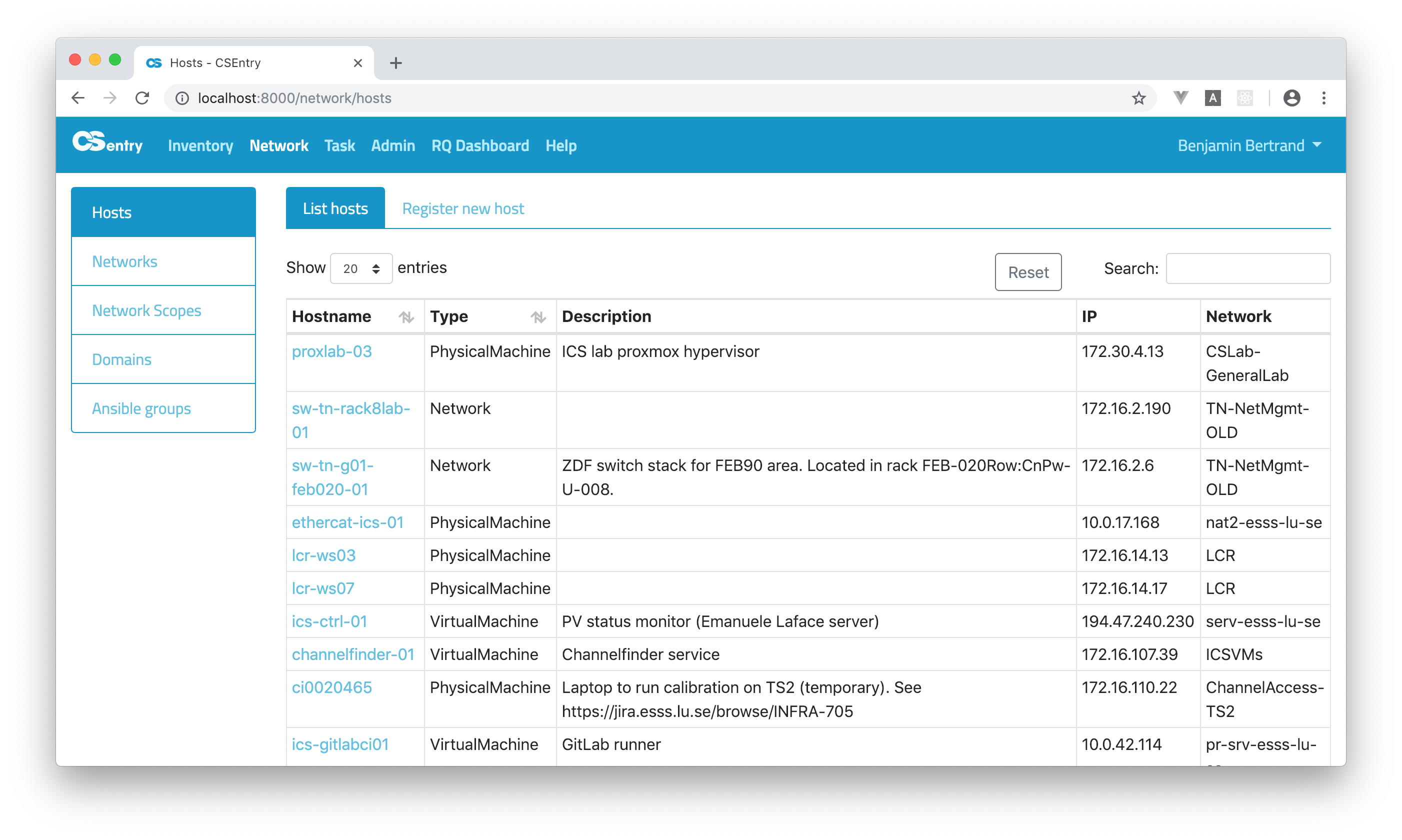Sort the table by the Type column
The width and height of the screenshot is (1402, 840).
[x=537, y=317]
